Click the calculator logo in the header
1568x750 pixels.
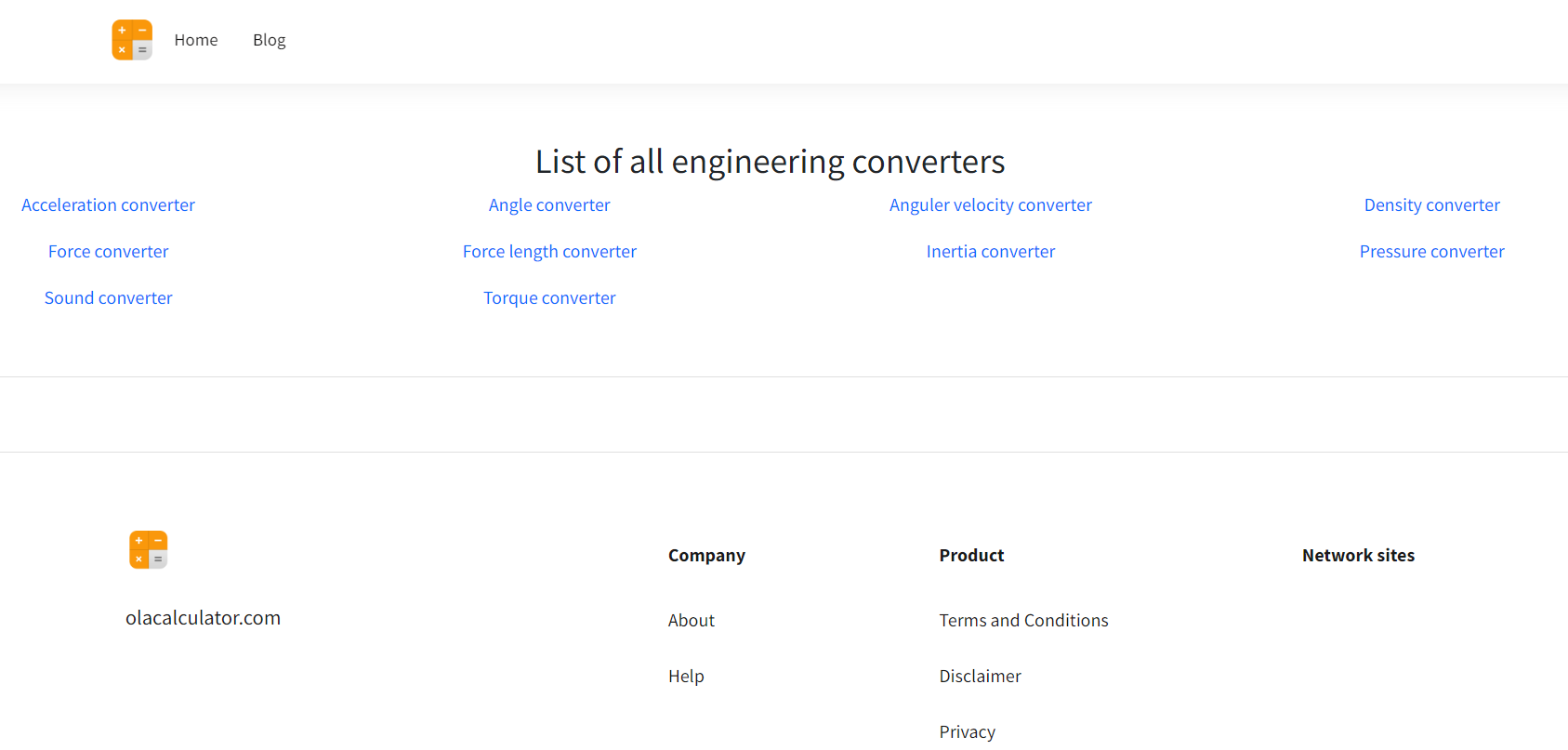[131, 40]
